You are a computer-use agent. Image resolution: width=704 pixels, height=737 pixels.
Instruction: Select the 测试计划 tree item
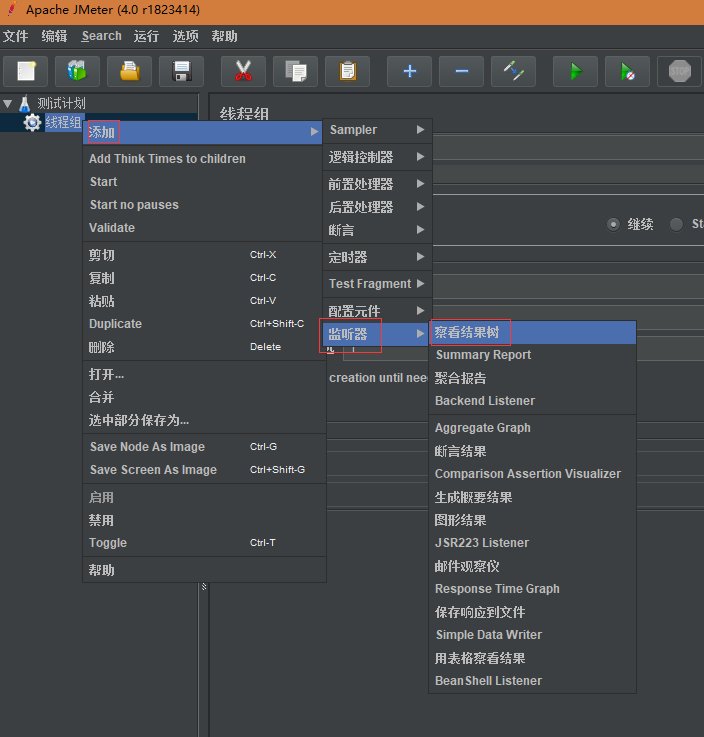[x=61, y=103]
